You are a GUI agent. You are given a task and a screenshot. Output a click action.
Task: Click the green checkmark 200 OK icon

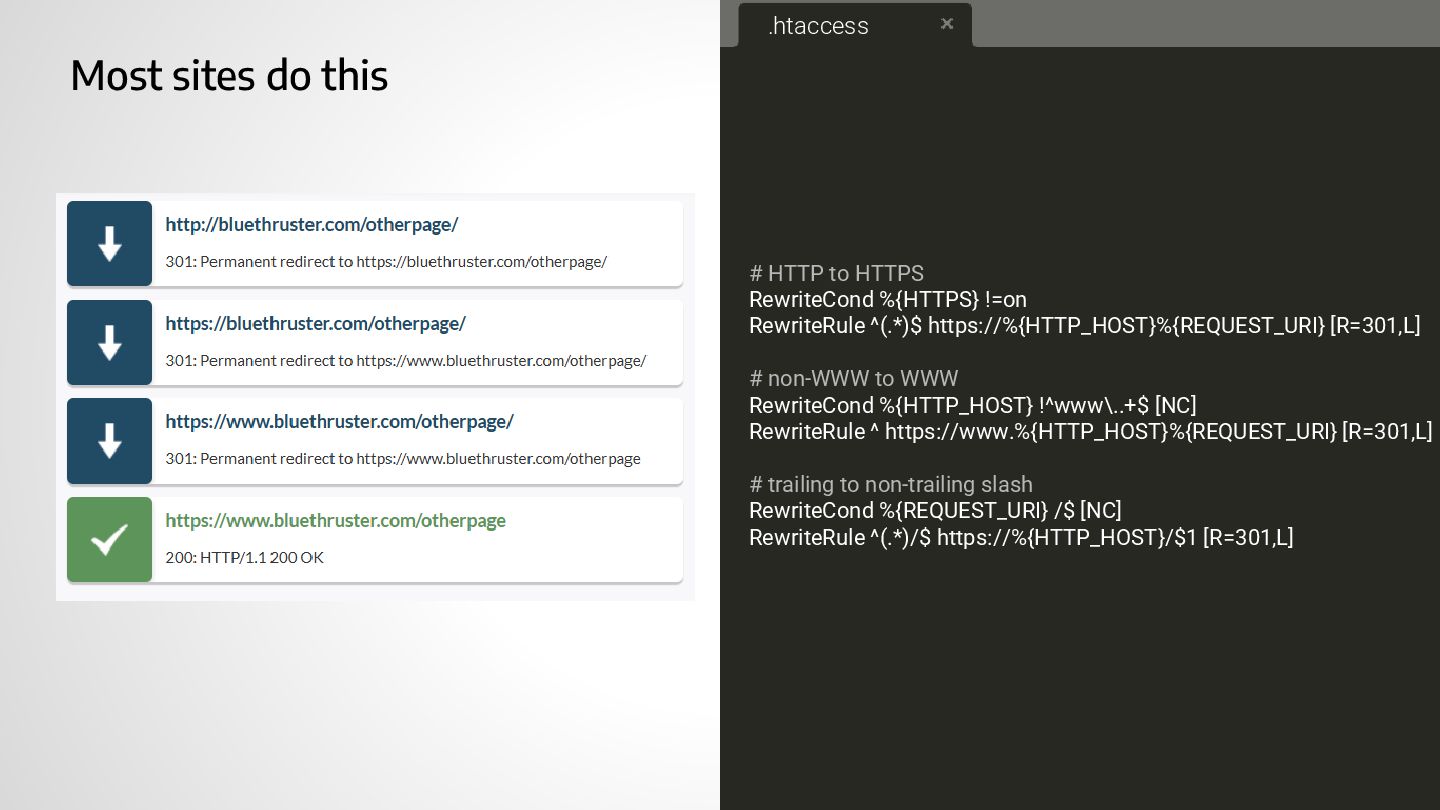pyautogui.click(x=109, y=539)
